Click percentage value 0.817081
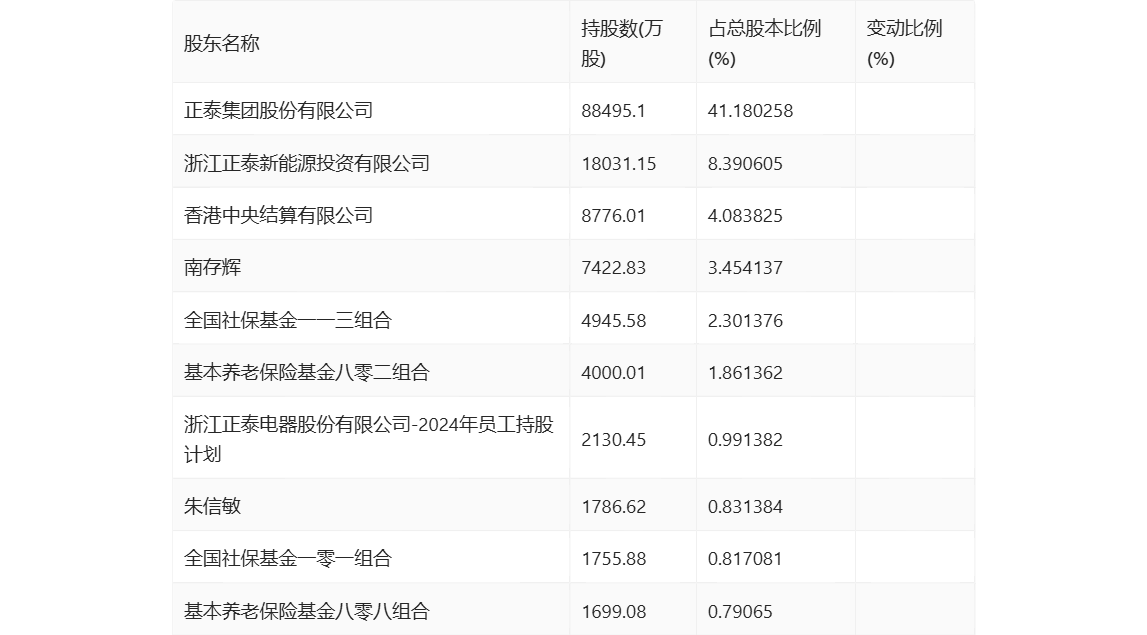 click(x=745, y=559)
